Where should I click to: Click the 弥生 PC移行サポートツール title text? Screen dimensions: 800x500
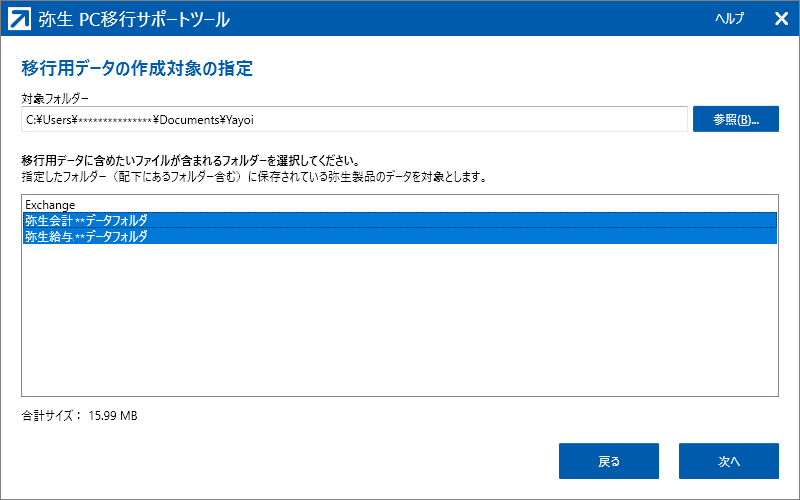[132, 18]
